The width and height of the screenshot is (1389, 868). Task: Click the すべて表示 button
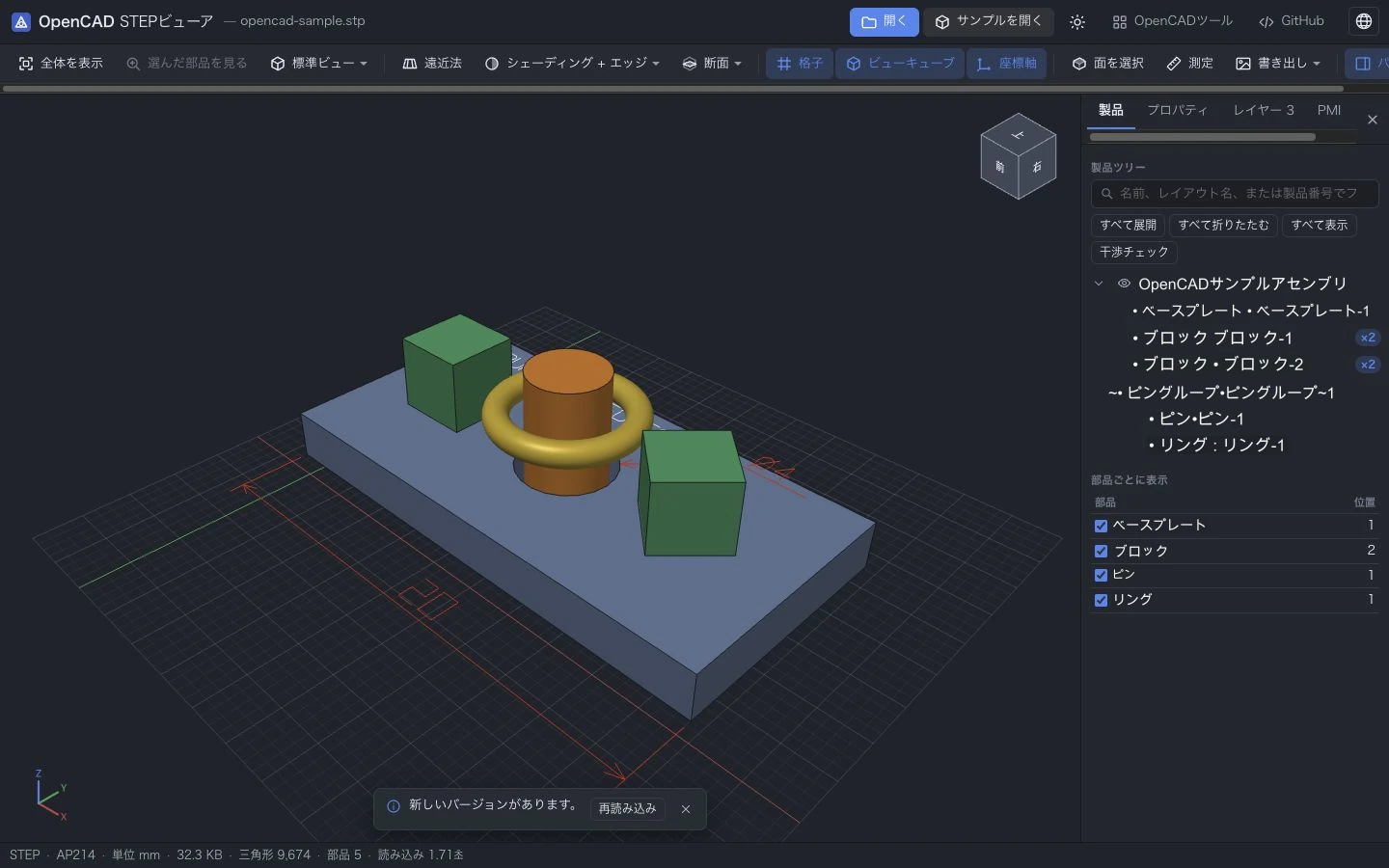(1320, 226)
